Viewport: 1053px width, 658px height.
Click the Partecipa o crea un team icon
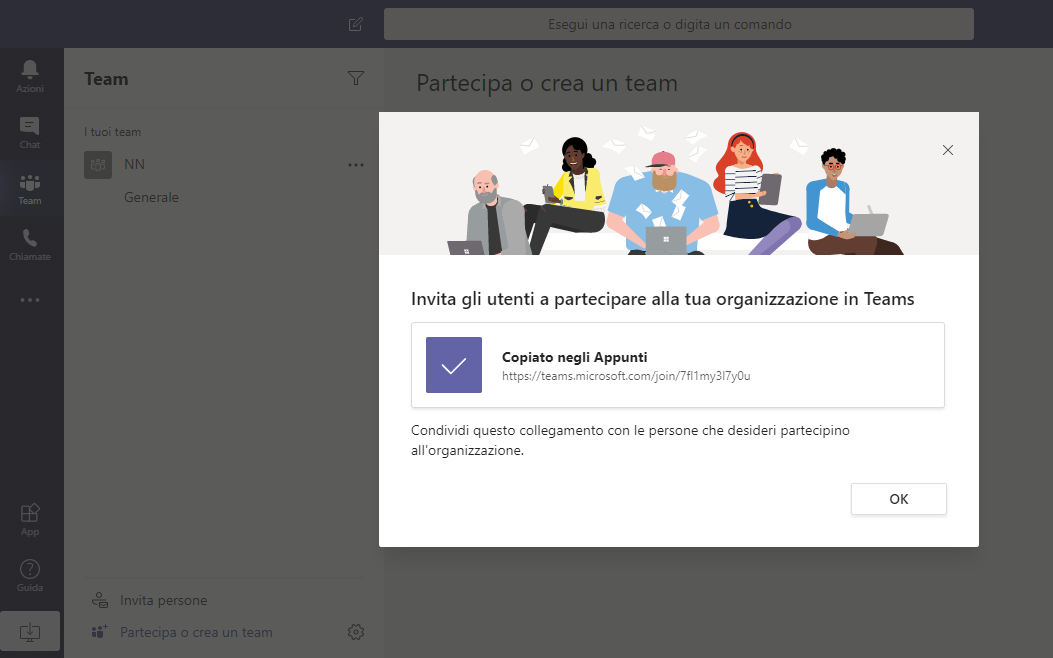click(x=99, y=632)
